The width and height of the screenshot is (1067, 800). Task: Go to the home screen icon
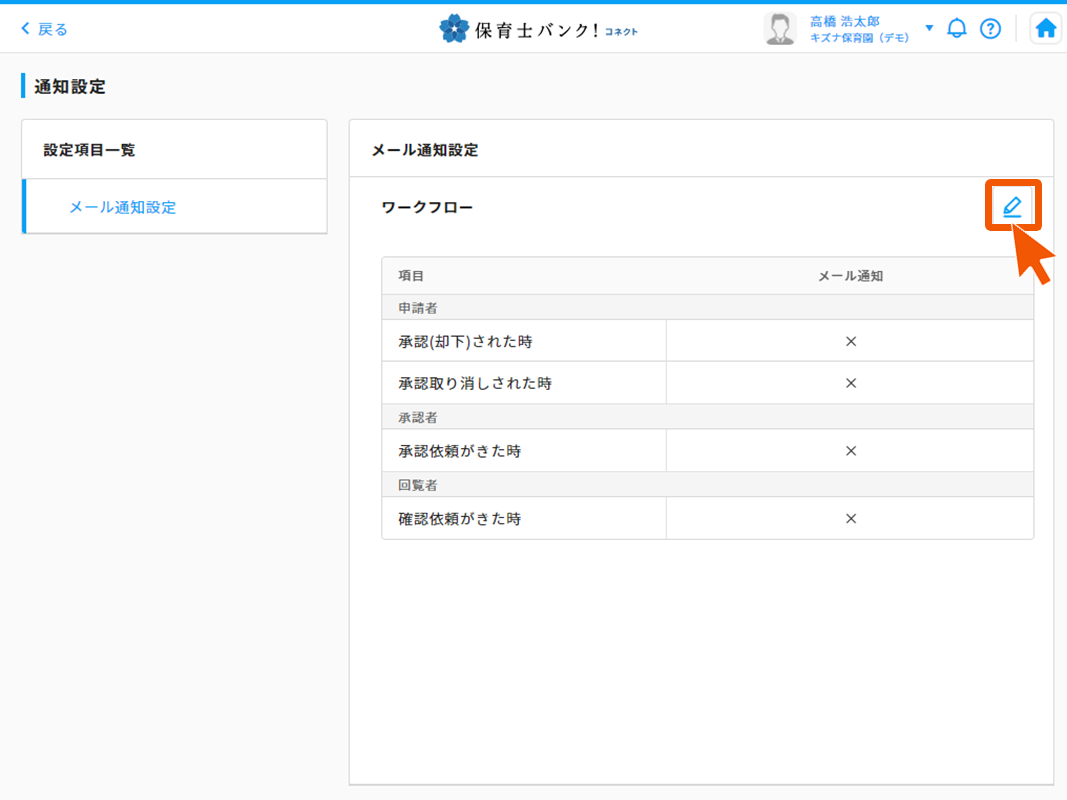click(1046, 28)
